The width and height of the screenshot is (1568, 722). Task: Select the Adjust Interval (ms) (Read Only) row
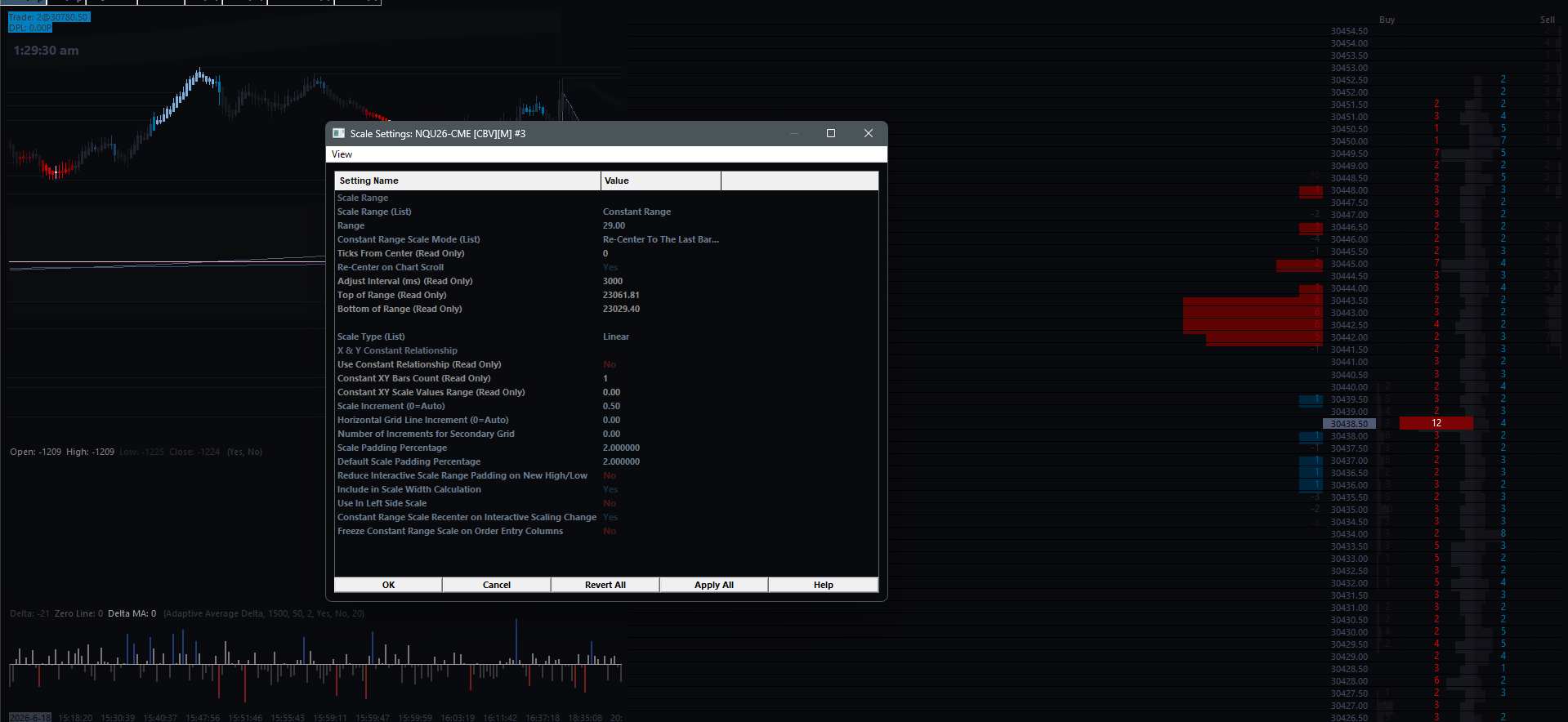click(606, 281)
